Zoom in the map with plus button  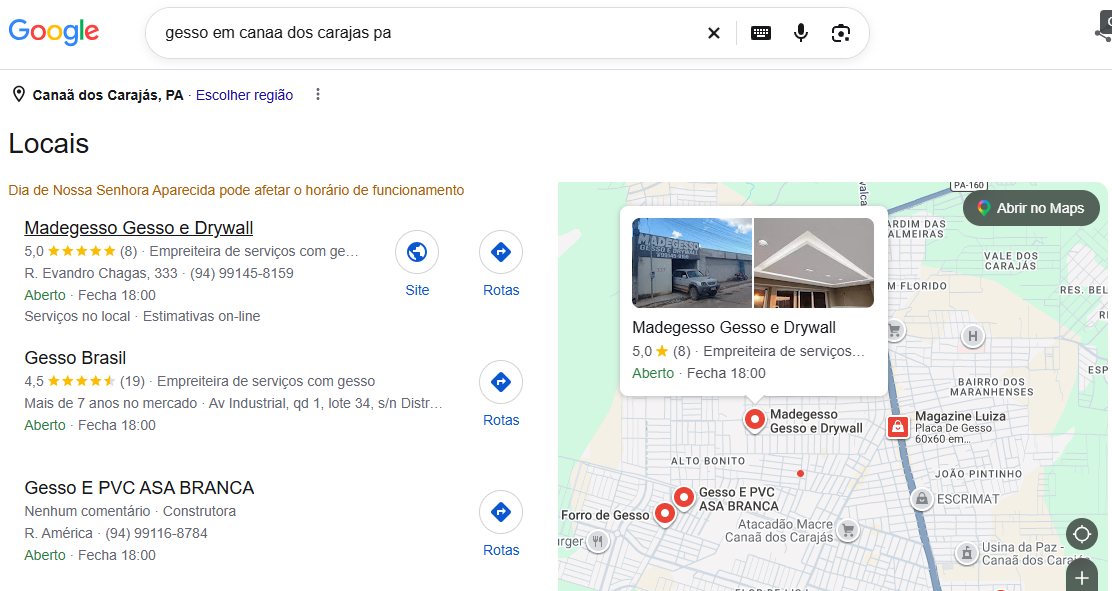tap(1082, 577)
